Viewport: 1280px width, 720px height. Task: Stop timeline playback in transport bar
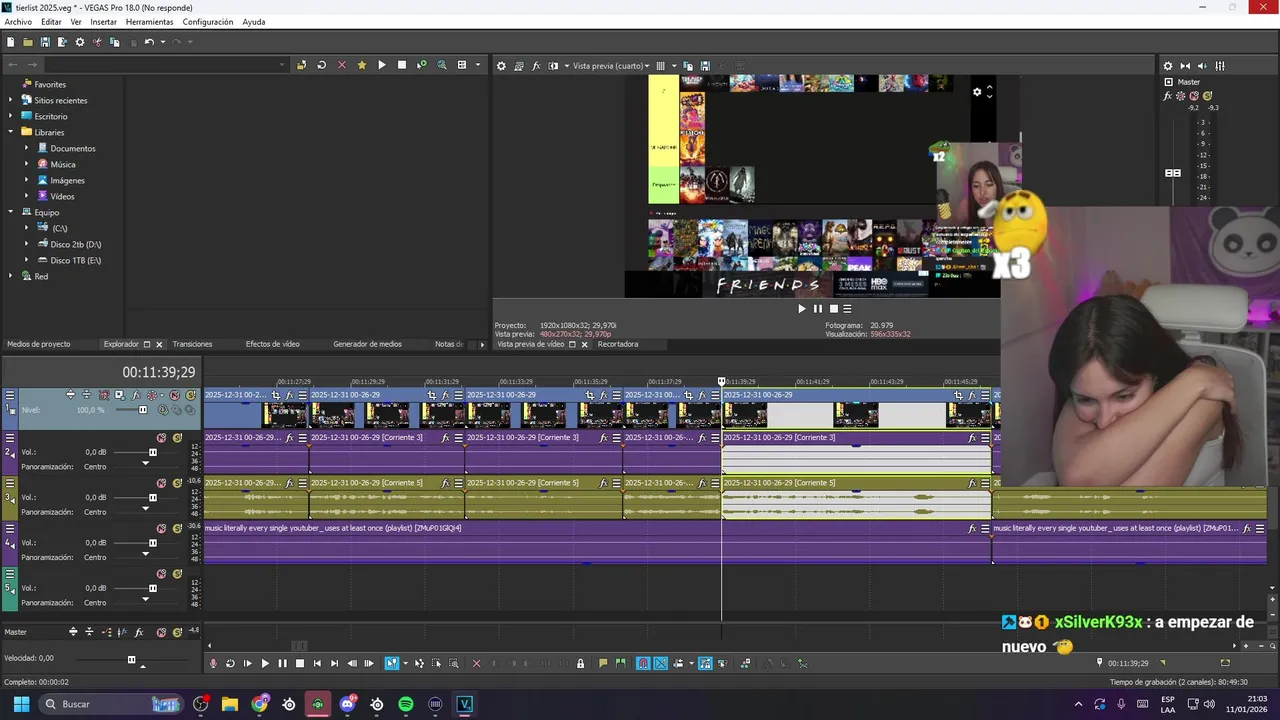click(x=299, y=663)
